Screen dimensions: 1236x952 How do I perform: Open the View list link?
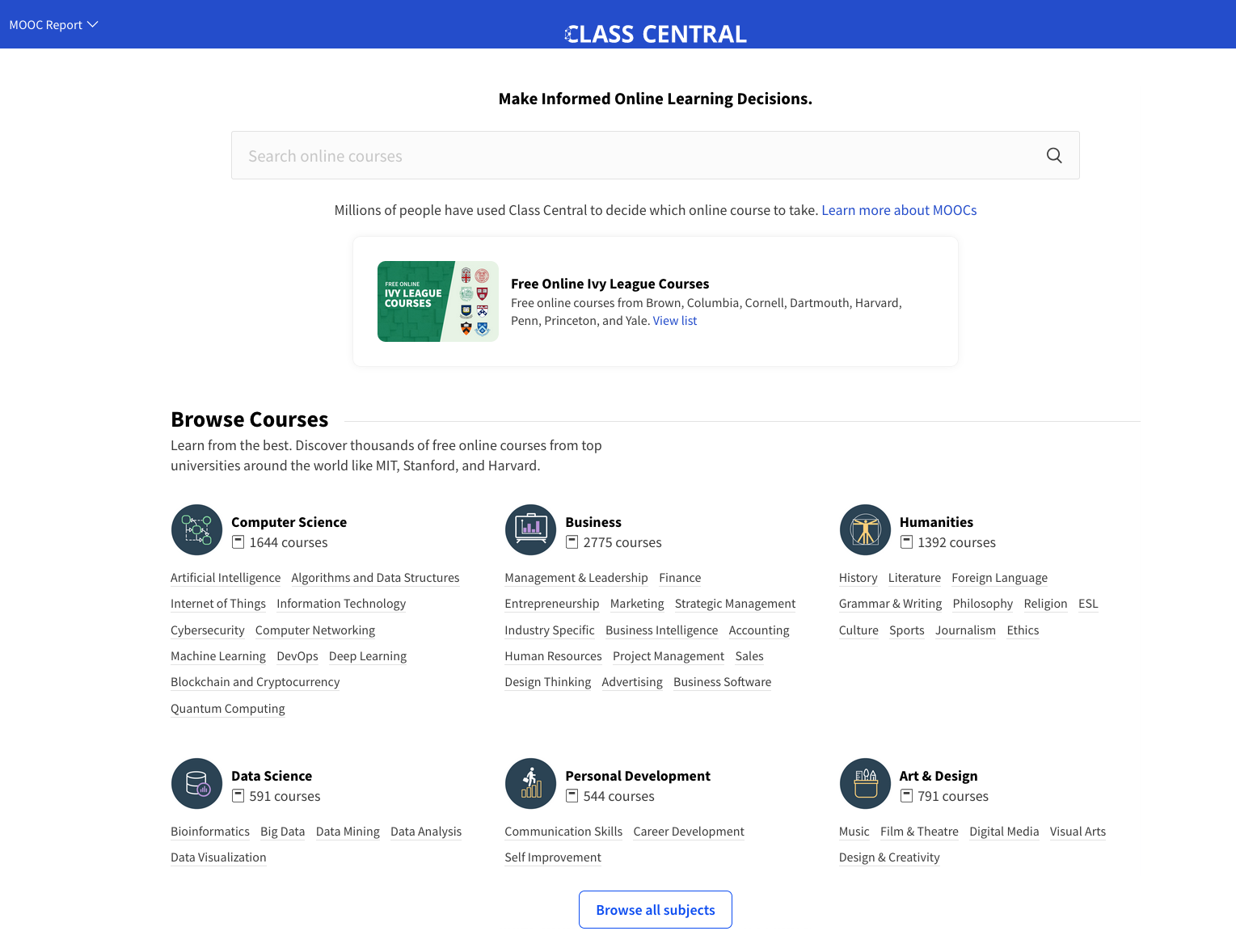point(674,321)
